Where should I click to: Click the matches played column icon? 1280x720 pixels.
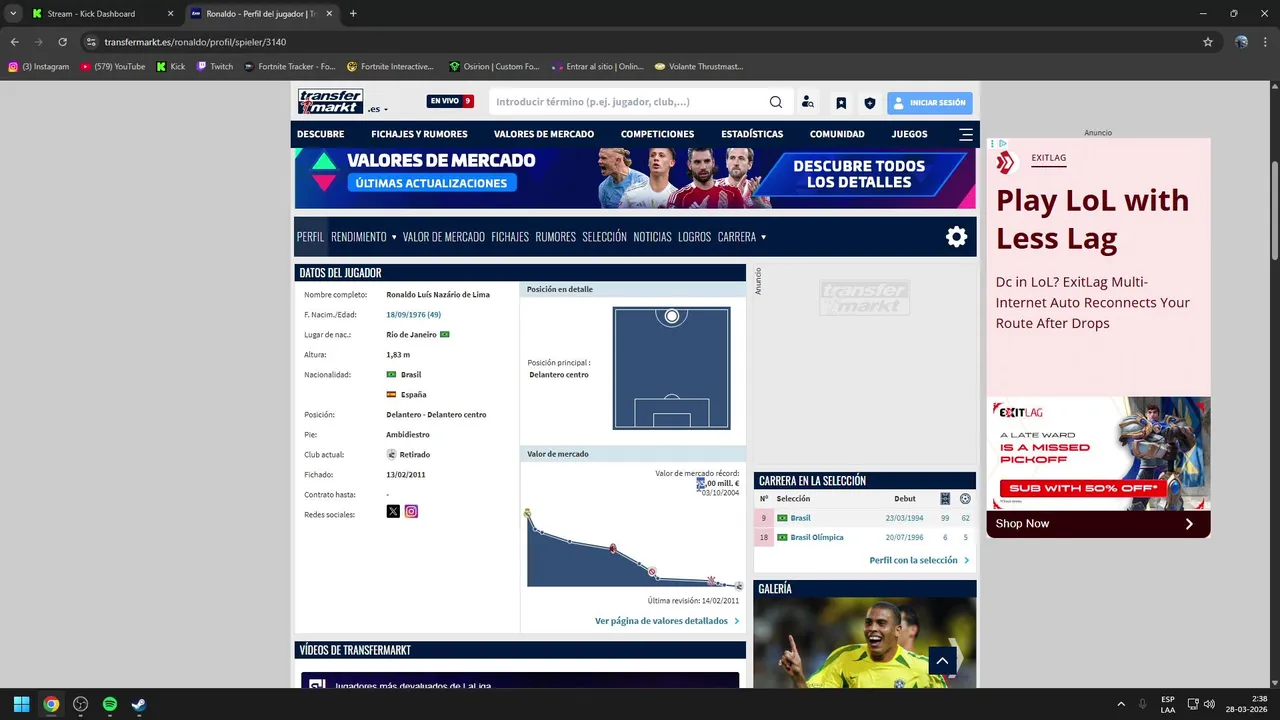945,498
